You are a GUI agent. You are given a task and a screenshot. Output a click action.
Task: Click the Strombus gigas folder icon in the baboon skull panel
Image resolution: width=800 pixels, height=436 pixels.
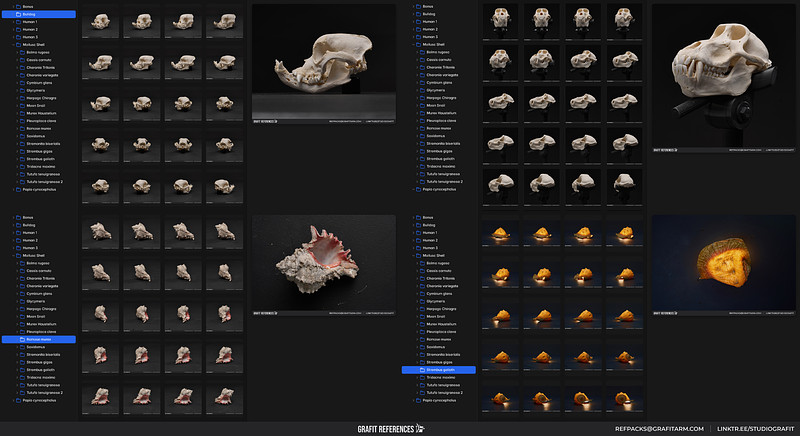(x=422, y=151)
